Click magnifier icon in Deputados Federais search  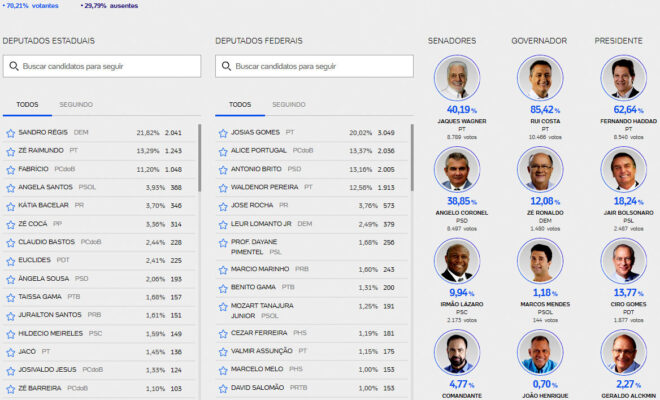pyautogui.click(x=226, y=66)
